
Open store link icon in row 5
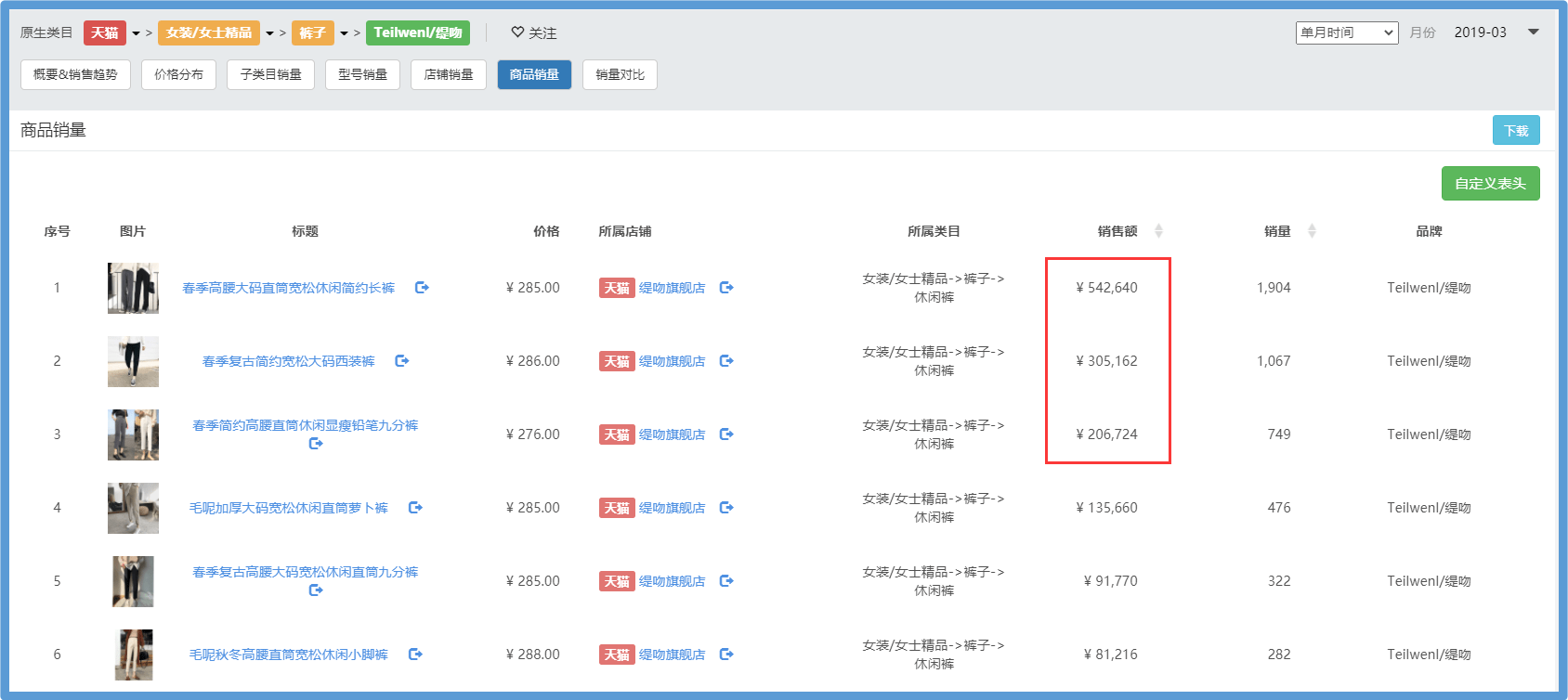(726, 581)
